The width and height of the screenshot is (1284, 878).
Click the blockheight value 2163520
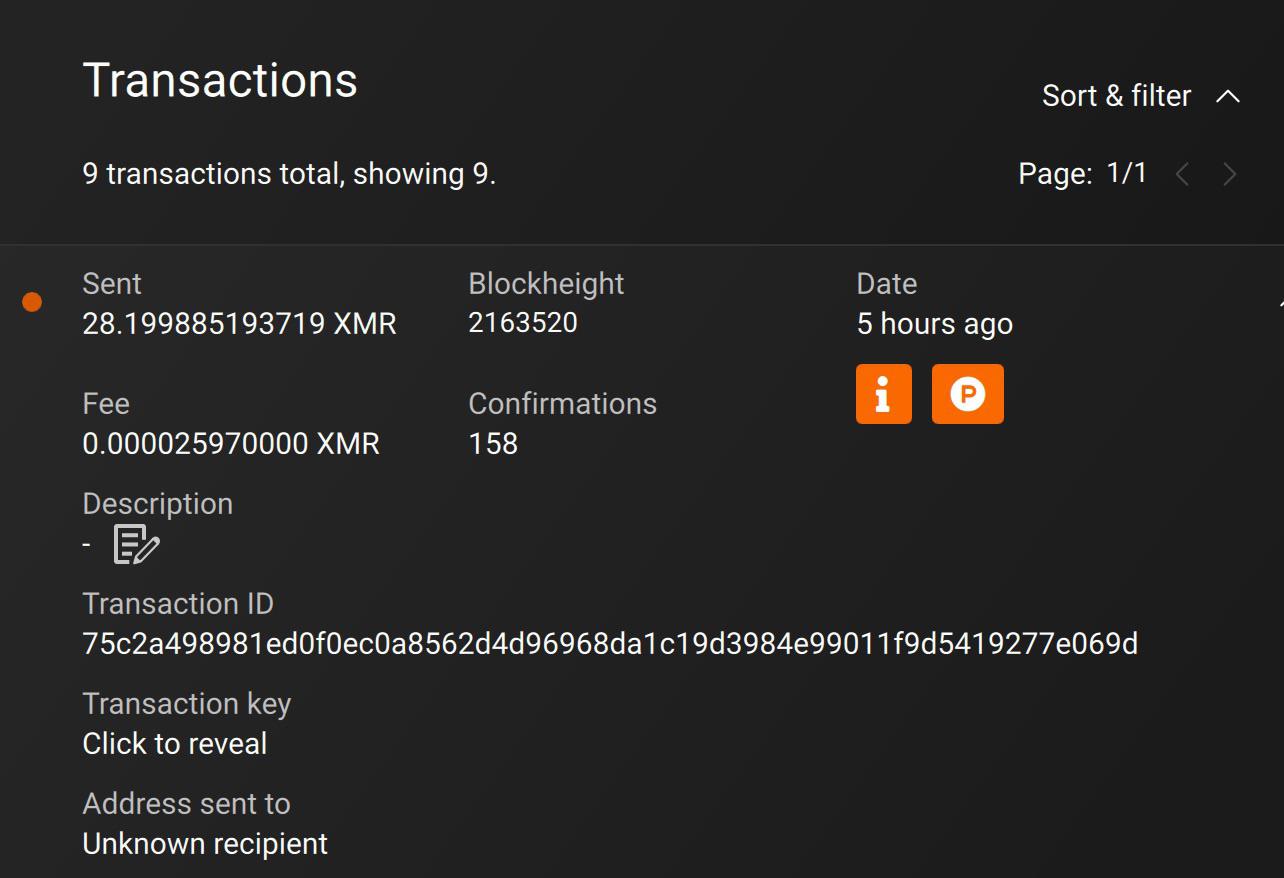pos(523,323)
